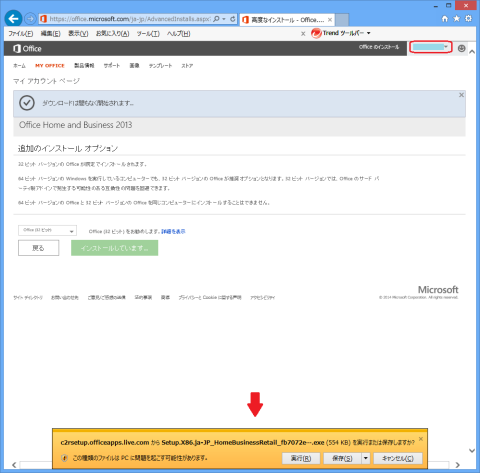Click the scroll up arrow on page

[472, 52]
